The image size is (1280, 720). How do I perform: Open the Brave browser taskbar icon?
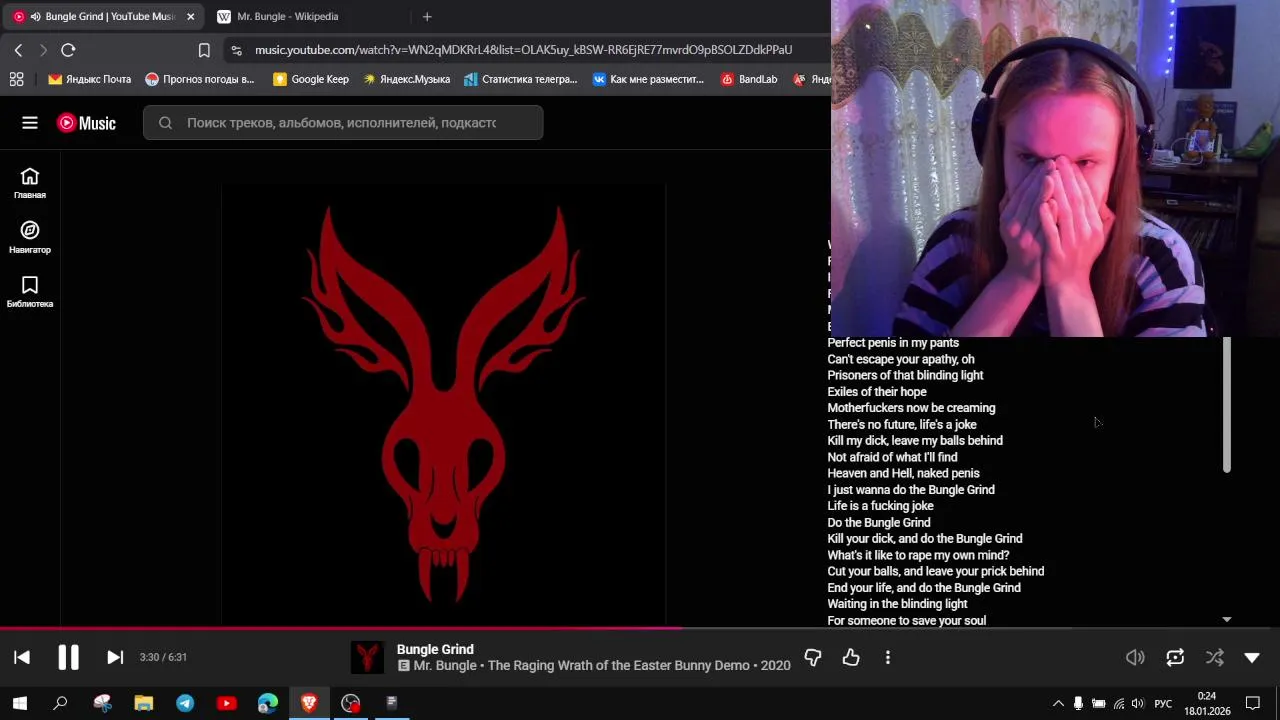pos(309,703)
